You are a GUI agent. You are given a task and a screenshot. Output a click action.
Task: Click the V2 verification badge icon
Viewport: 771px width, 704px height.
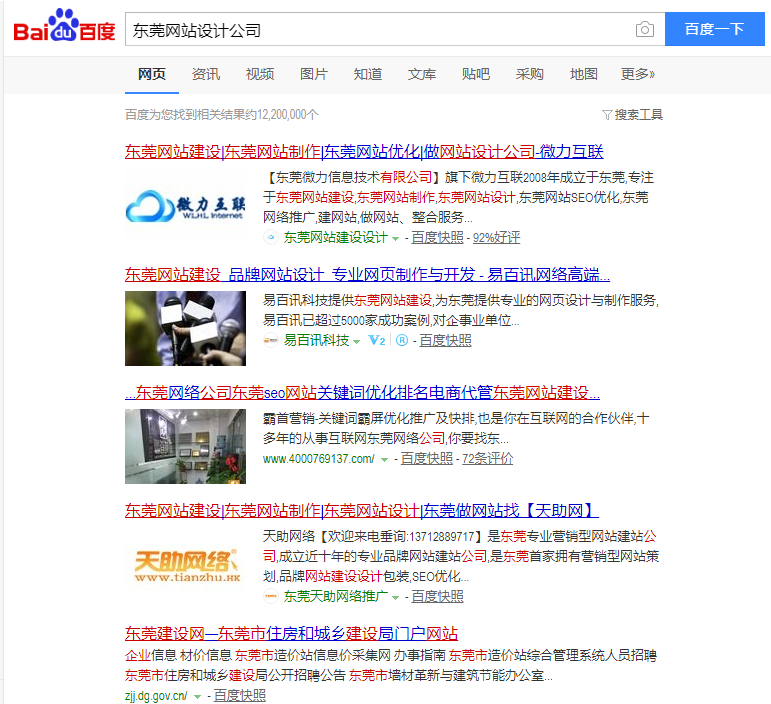pos(377,340)
